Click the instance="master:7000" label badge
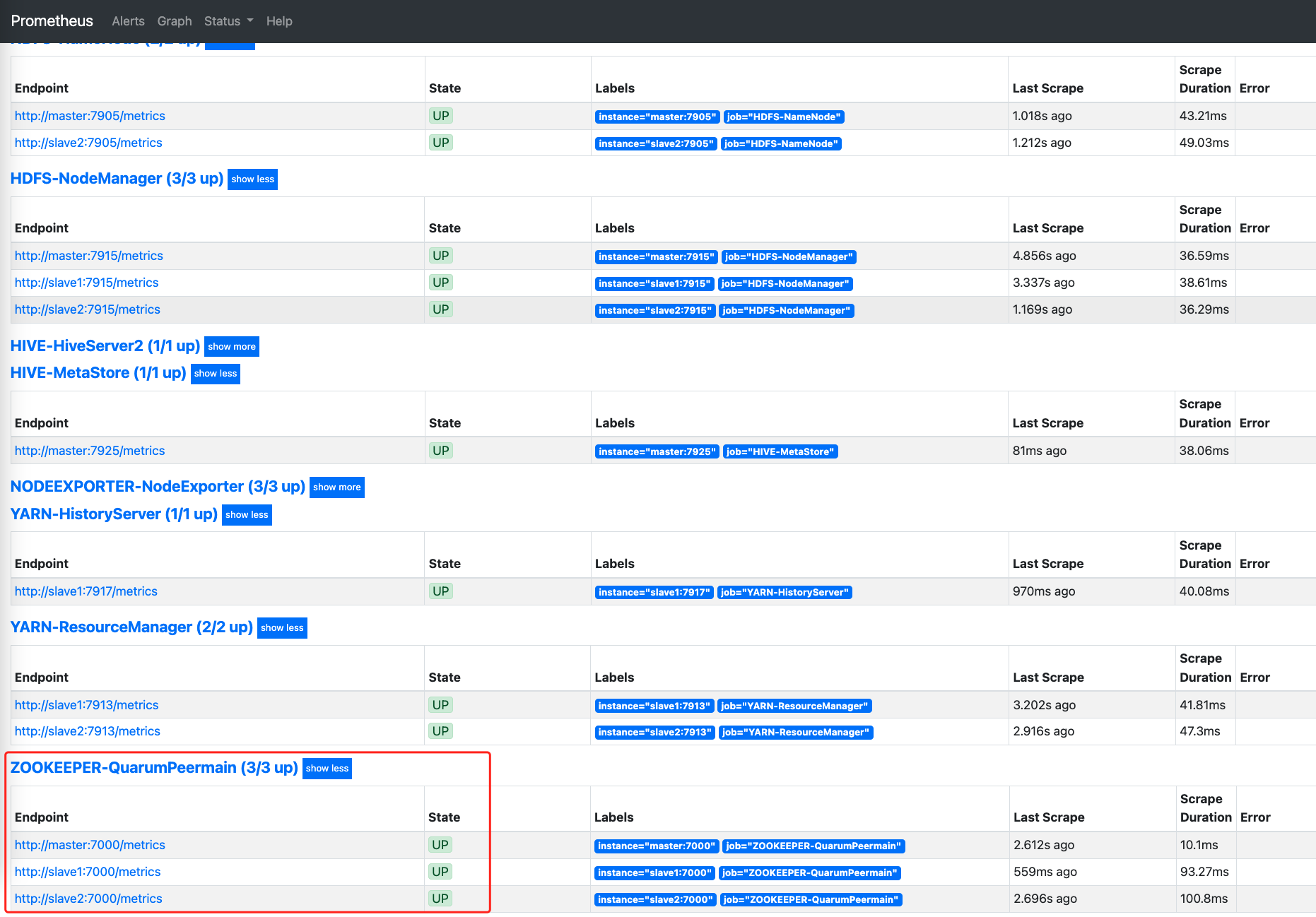The image size is (1316, 917). click(x=657, y=846)
